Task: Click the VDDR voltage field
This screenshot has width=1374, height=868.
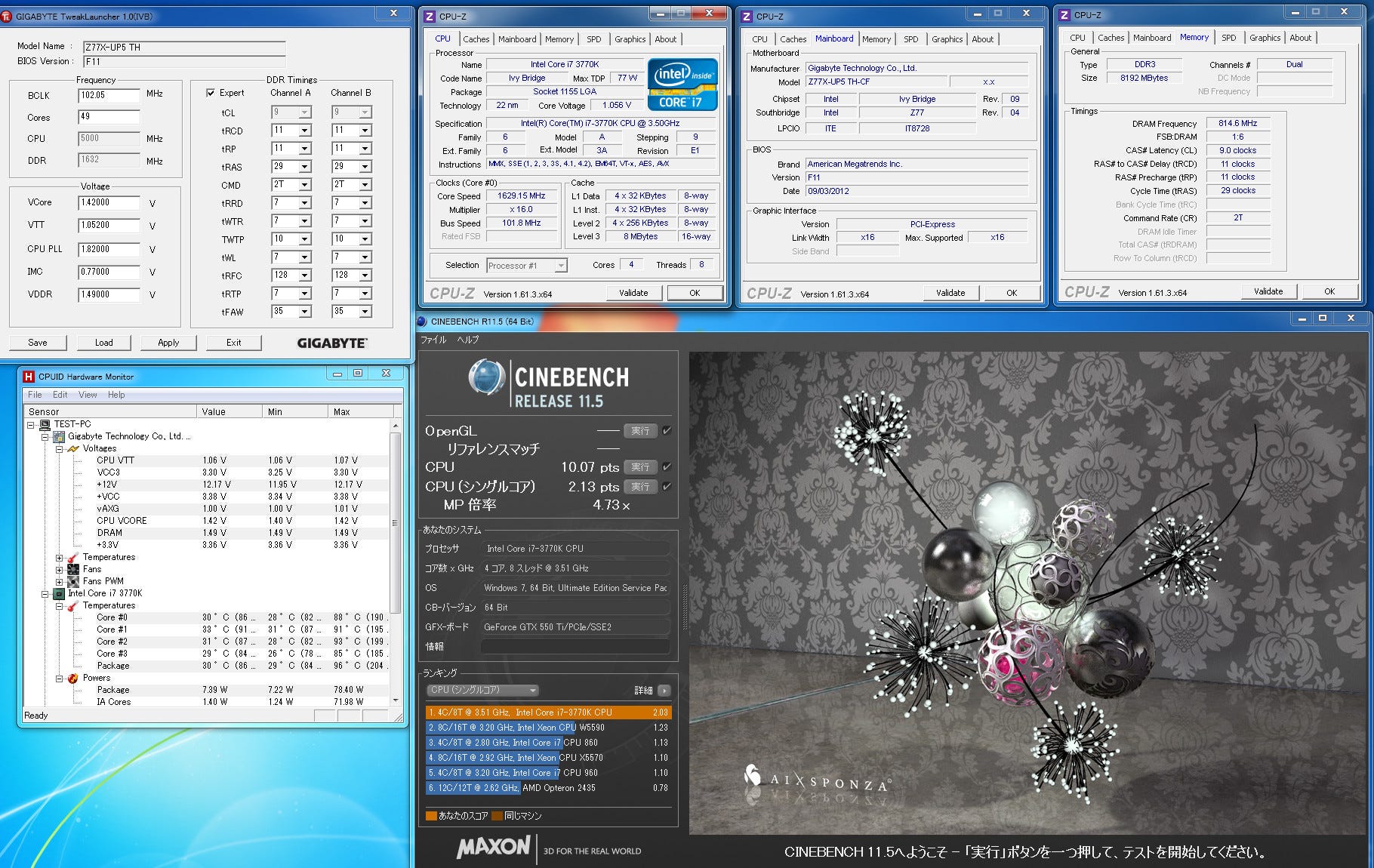Action: pos(109,294)
